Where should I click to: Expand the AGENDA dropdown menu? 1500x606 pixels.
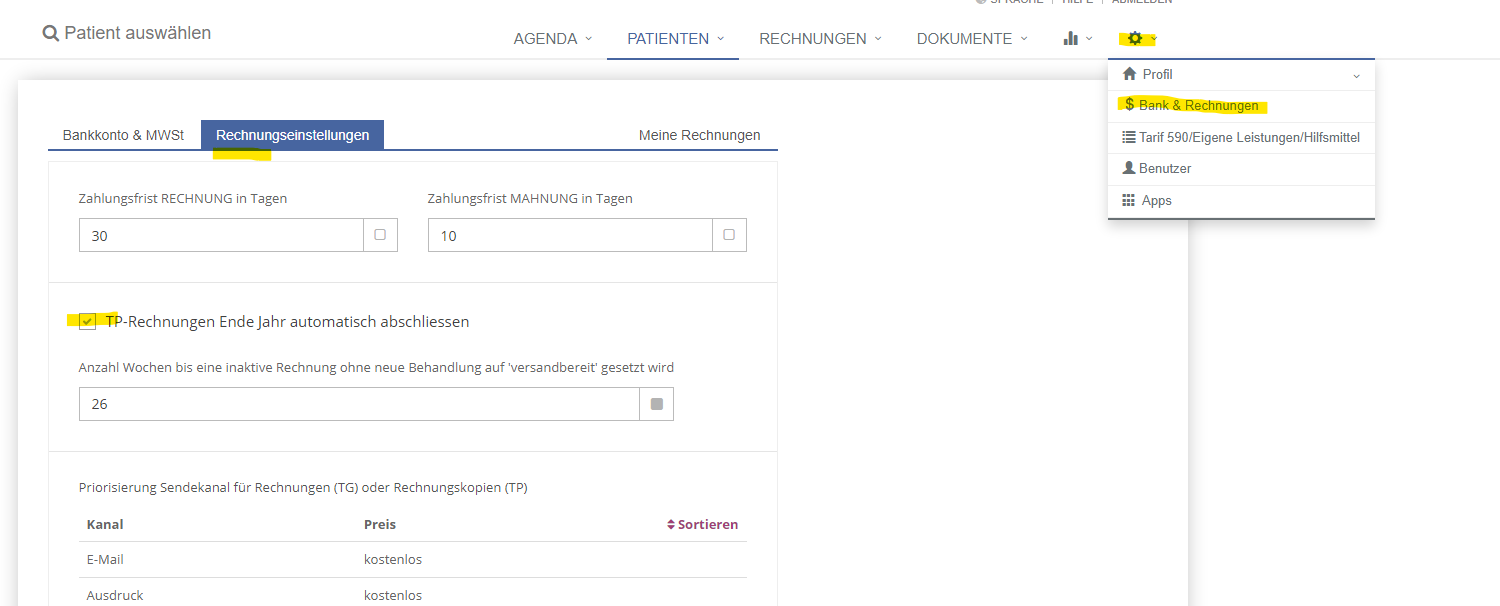553,39
